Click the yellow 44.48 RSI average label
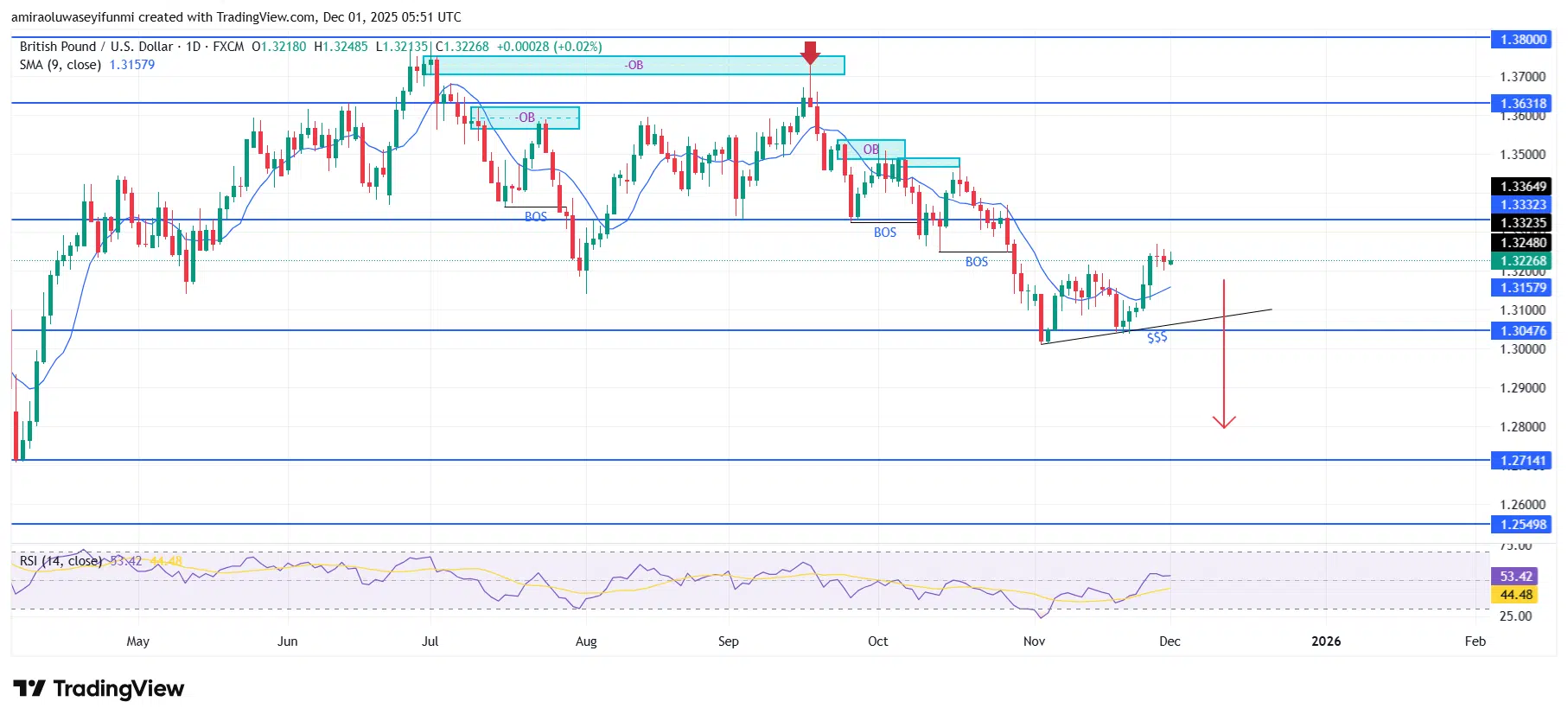1568x721 pixels. (x=1515, y=595)
